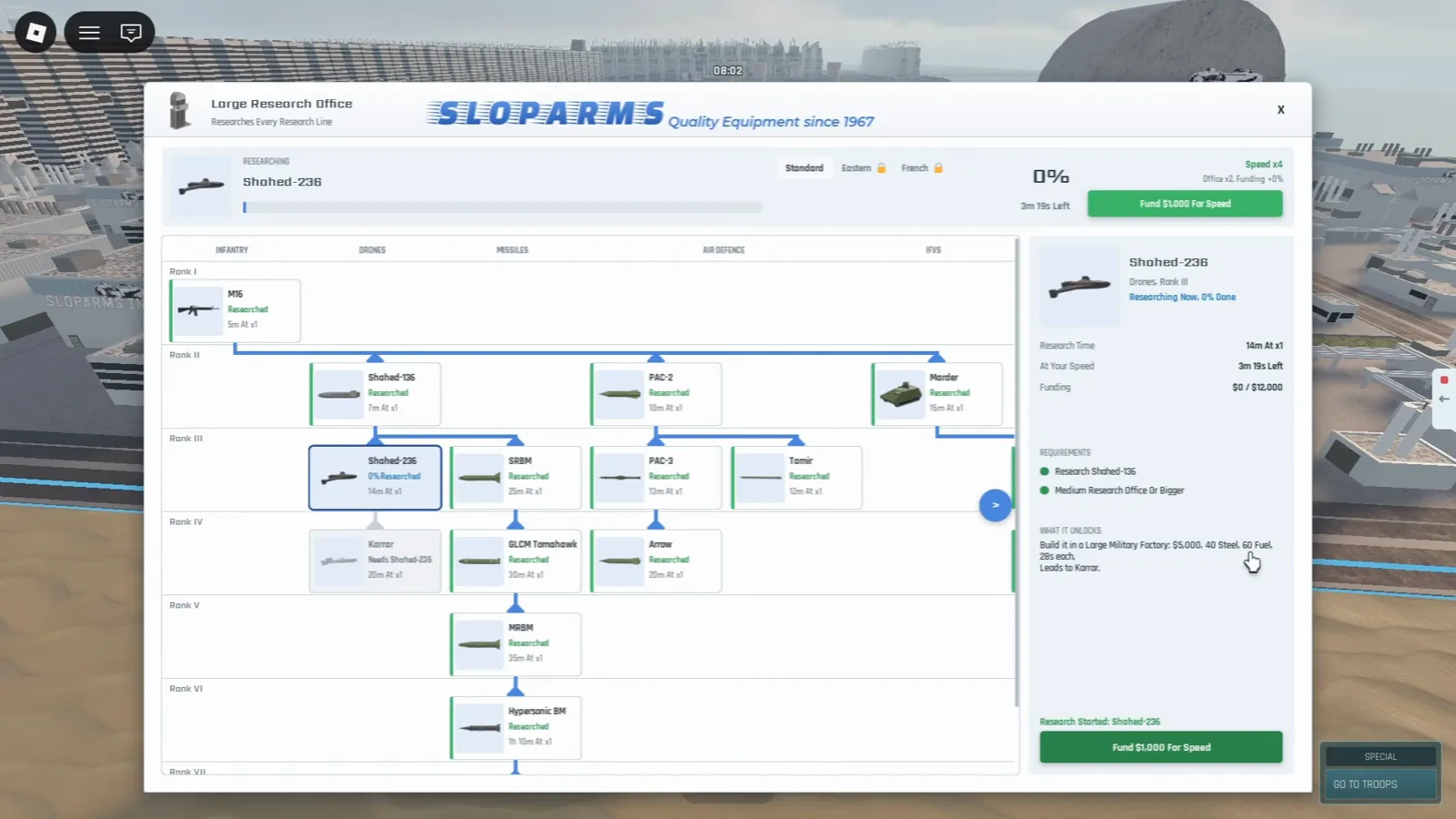This screenshot has width=1456, height=819.
Task: Click the Shahed-236 research progress bar
Action: (x=502, y=207)
